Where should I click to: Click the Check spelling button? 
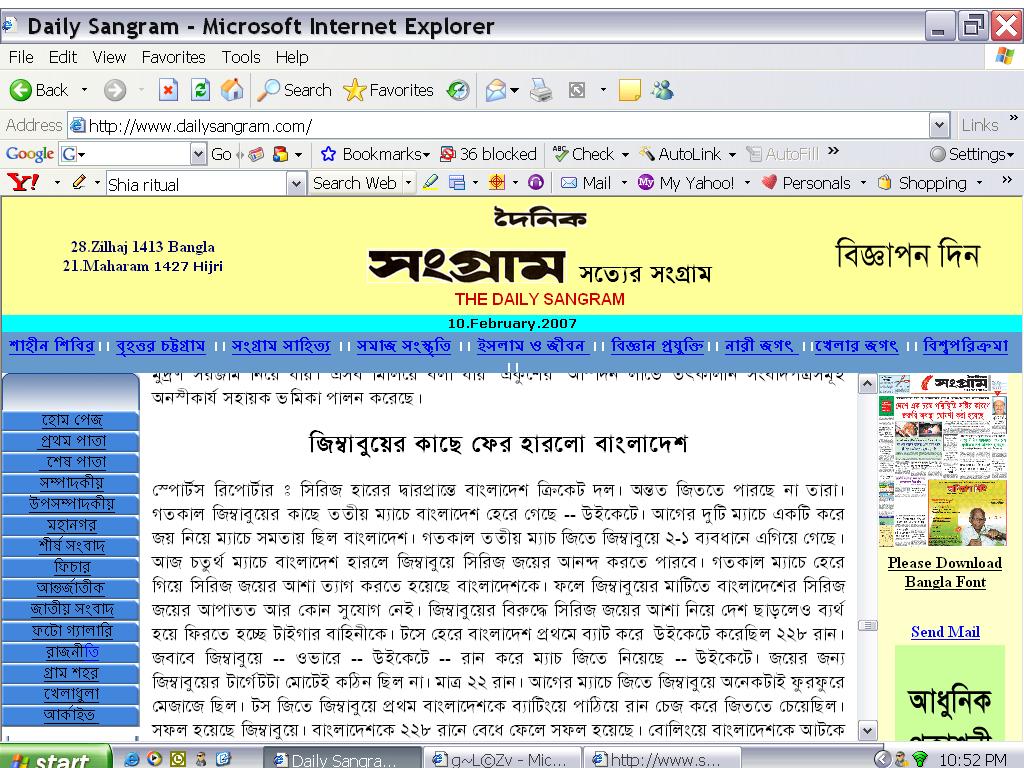point(584,154)
